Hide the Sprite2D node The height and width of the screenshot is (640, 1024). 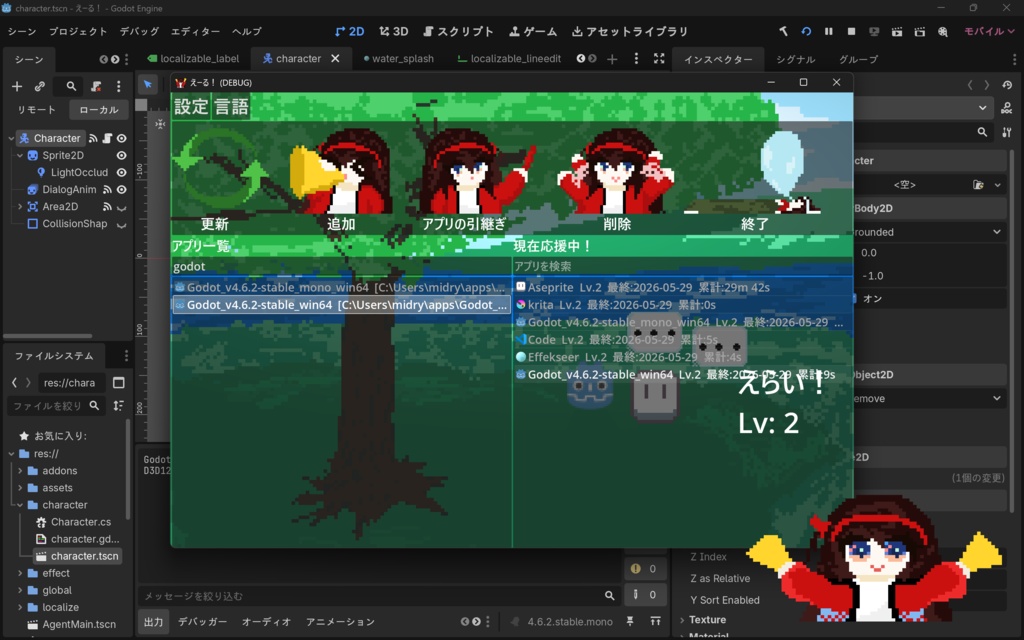[121, 155]
